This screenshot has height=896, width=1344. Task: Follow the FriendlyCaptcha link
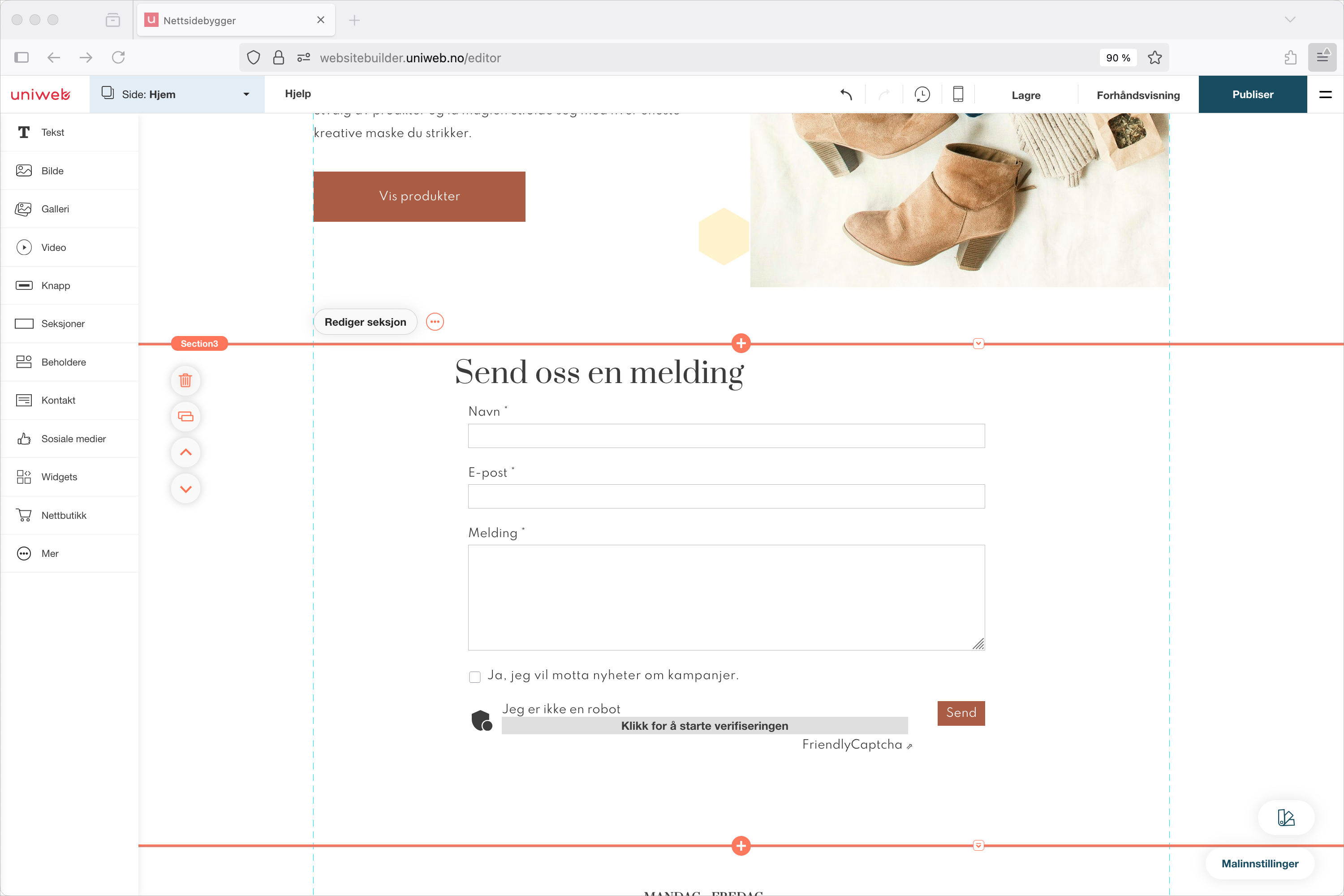[x=857, y=745]
